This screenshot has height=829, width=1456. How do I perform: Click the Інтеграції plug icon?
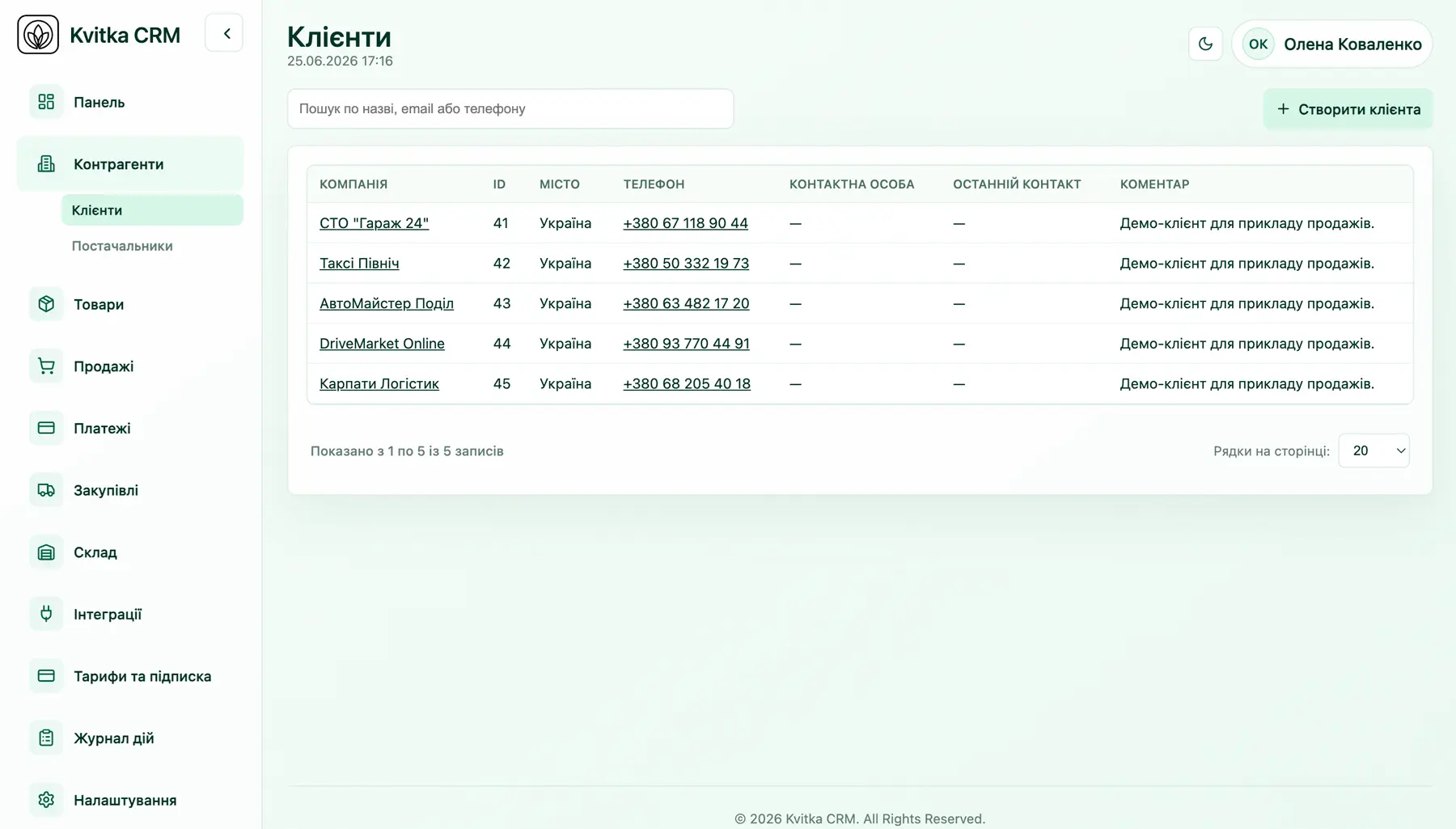coord(46,614)
